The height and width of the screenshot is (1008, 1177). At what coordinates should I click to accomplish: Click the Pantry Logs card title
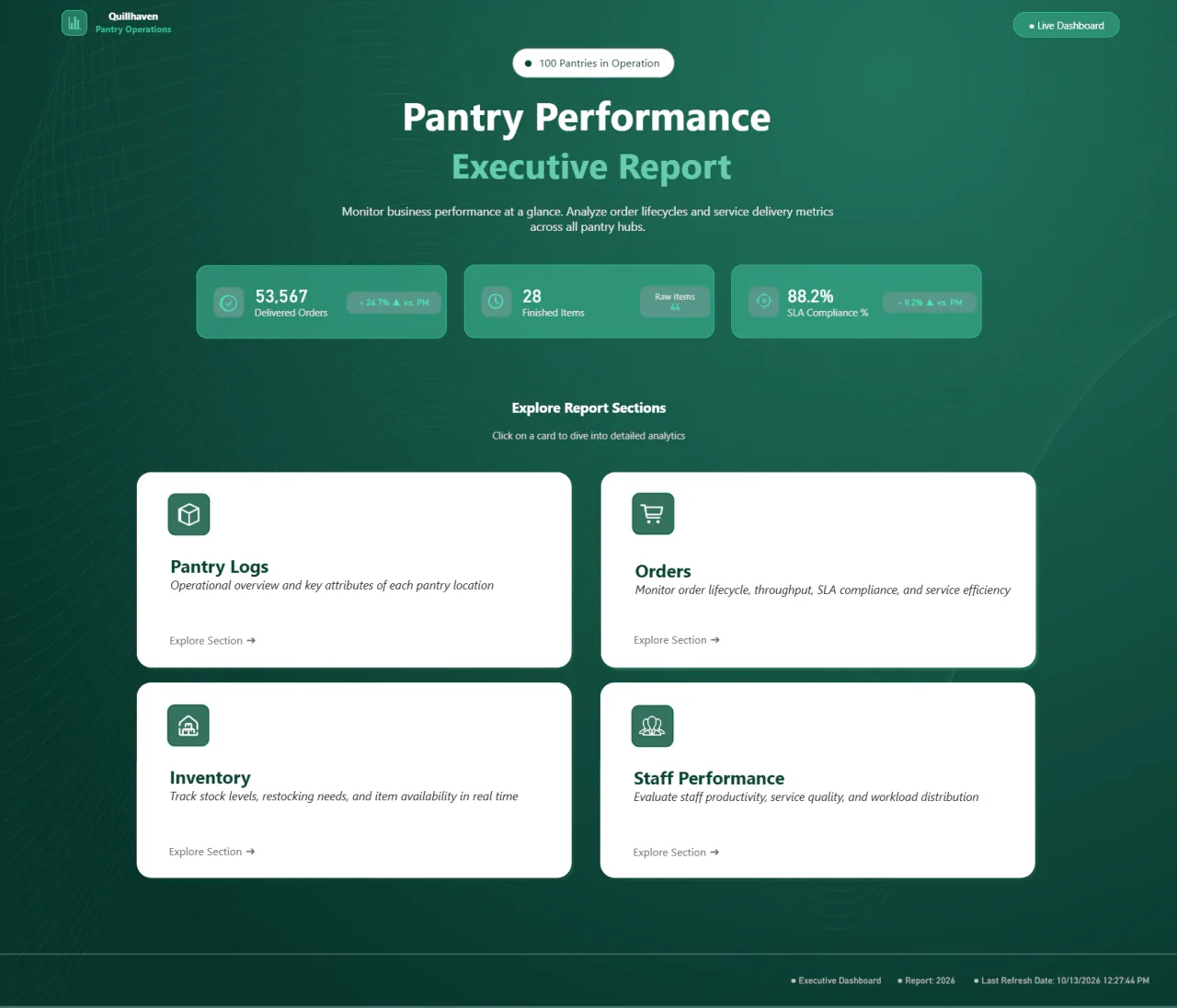[220, 567]
